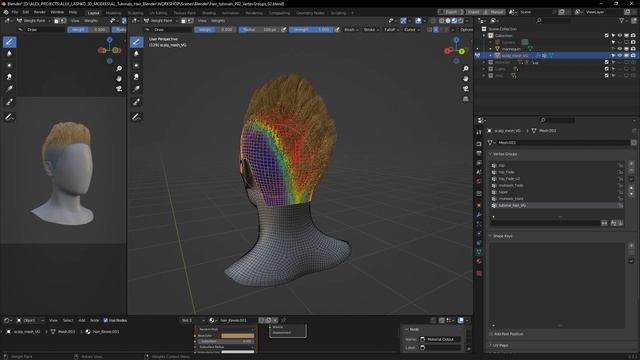The image size is (640, 360).
Task: Select the Gradient tool in left viewport toolbar
Action: [9, 89]
